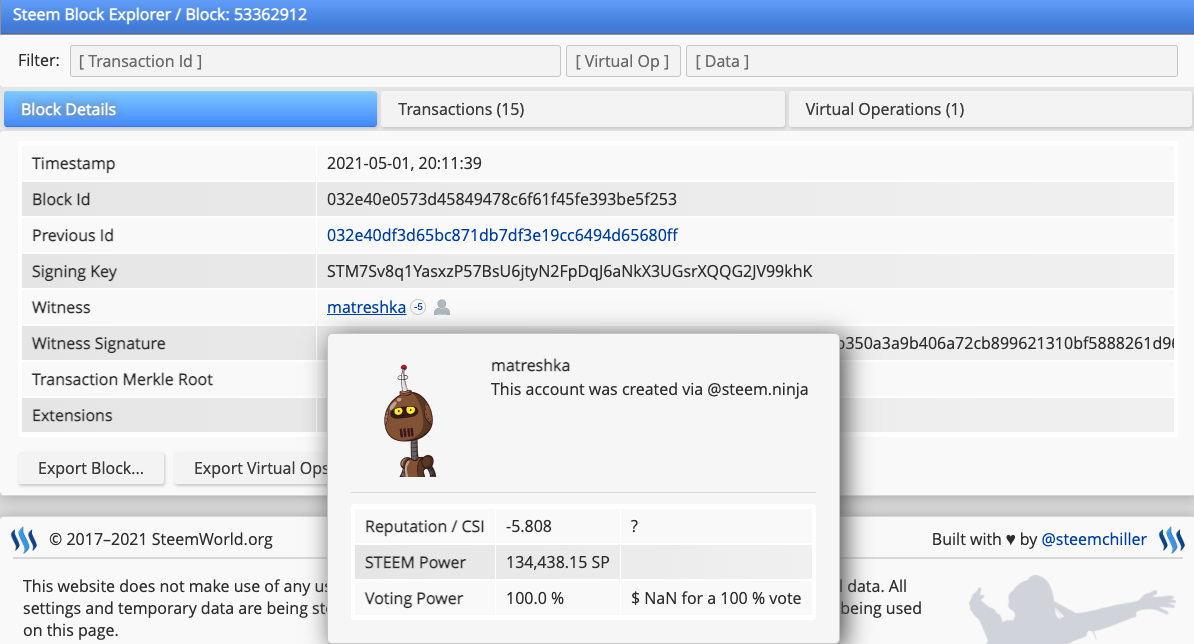Click the Voting Power label in popup
Image resolution: width=1194 pixels, height=644 pixels.
coord(413,598)
